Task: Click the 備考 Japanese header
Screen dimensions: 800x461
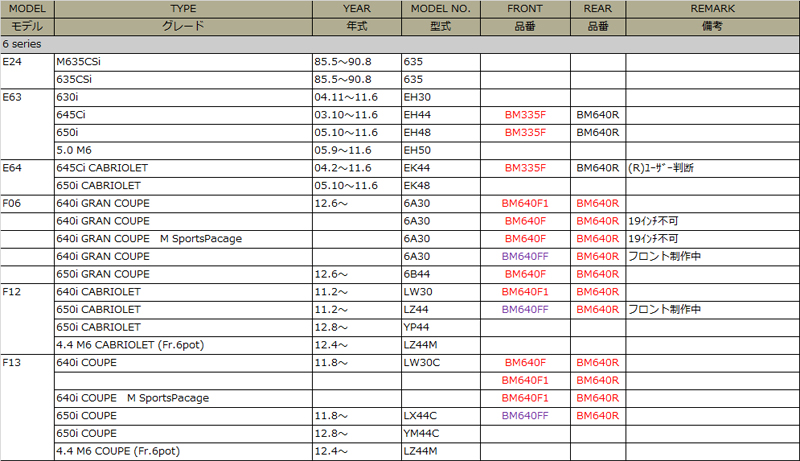Action: point(713,27)
